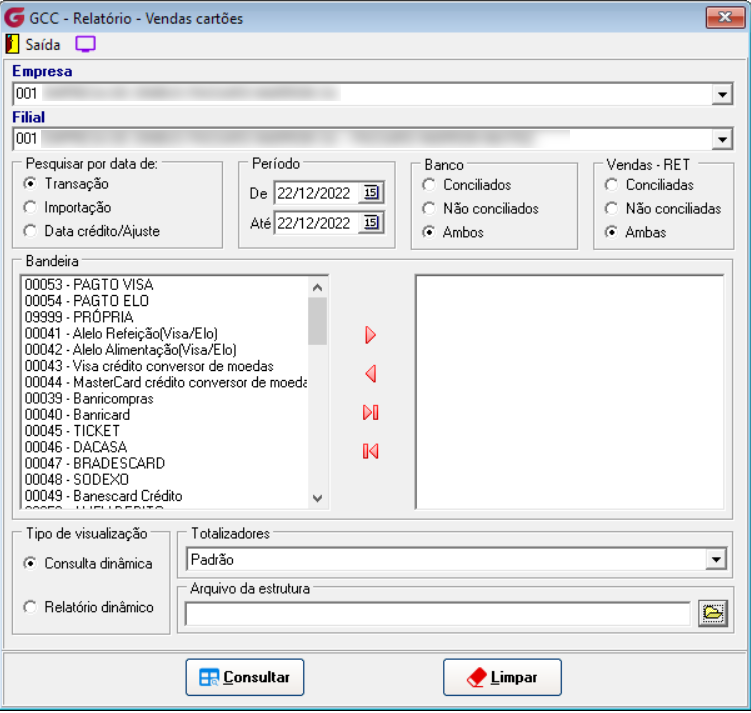Move selected bandeira back to left list
The width and height of the screenshot is (751, 713).
370,373
